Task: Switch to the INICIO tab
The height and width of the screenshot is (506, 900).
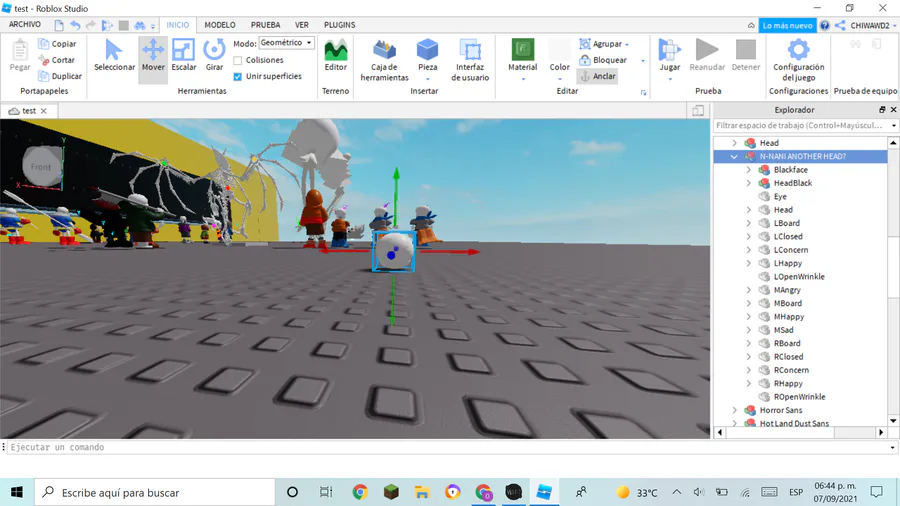Action: (177, 25)
